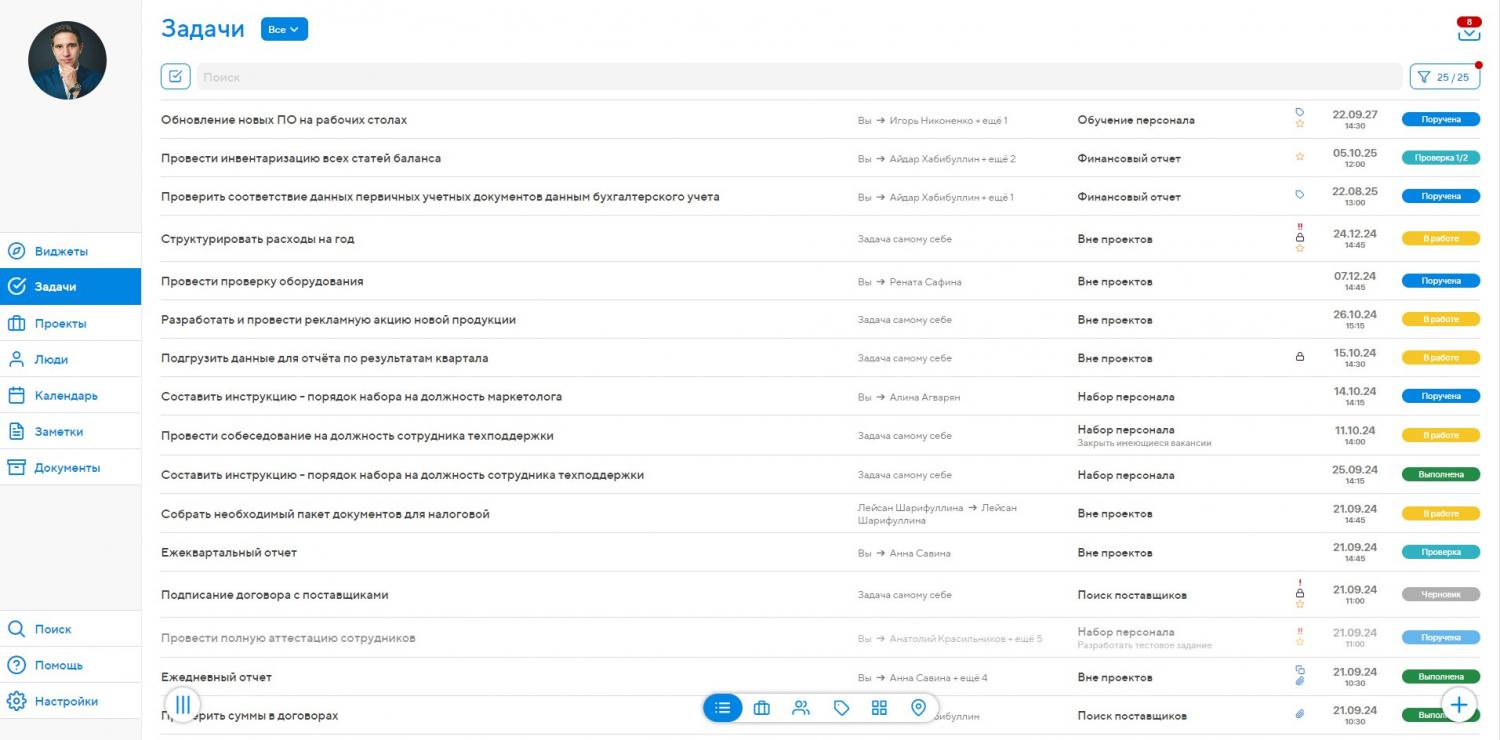This screenshot has height=740, width=1500.
Task: Group tasks by projects using briefcase icon
Action: tap(762, 708)
